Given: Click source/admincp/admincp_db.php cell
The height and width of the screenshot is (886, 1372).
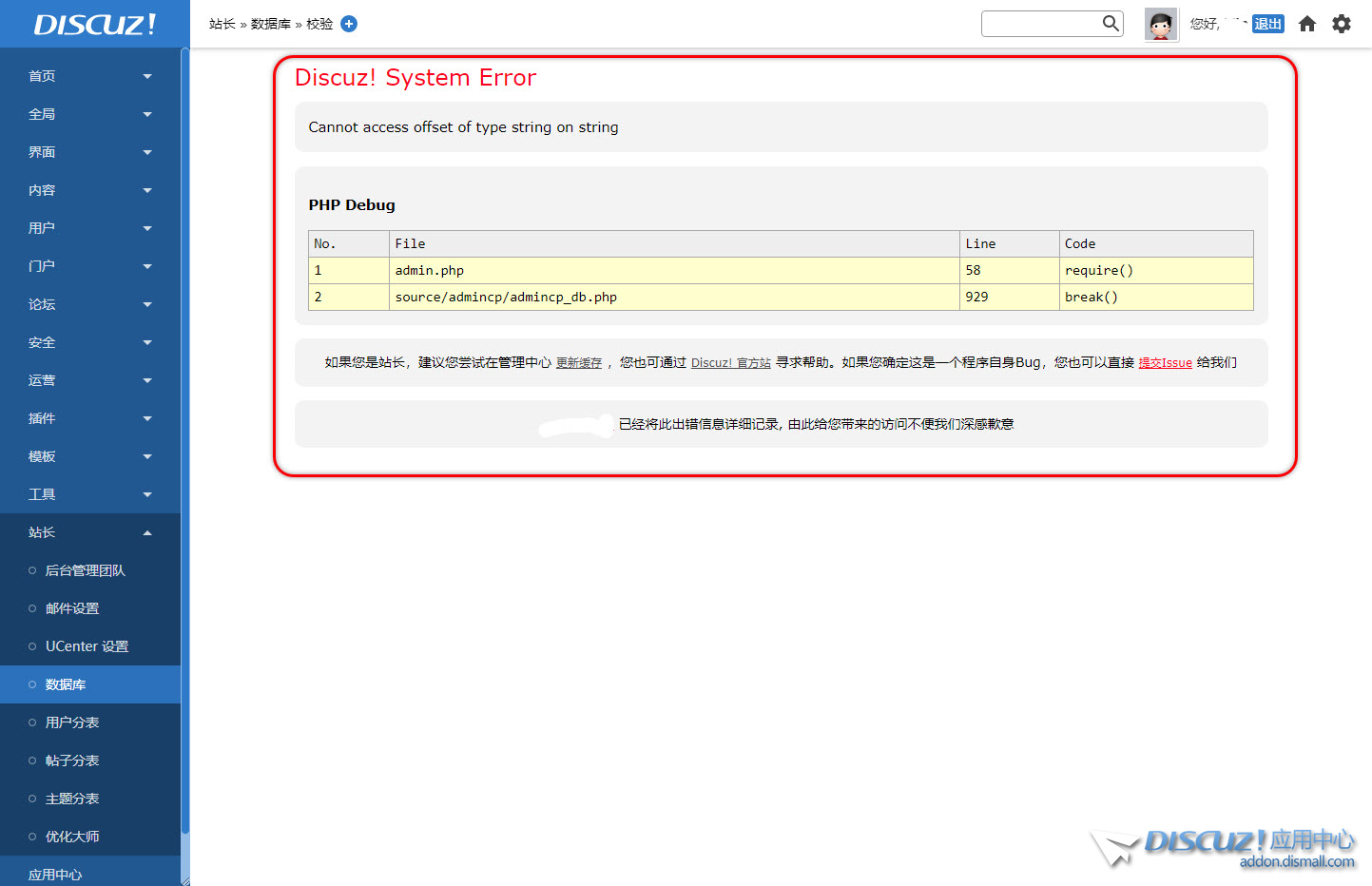Looking at the screenshot, I should pos(674,298).
